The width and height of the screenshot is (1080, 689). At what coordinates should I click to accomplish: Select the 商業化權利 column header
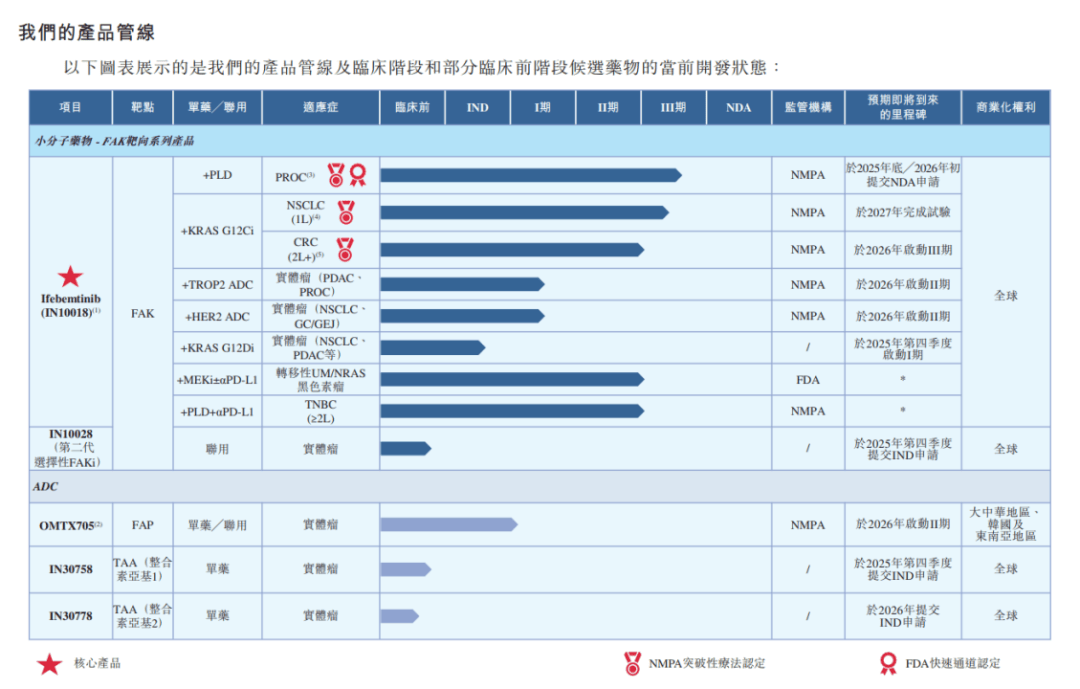pos(1005,107)
